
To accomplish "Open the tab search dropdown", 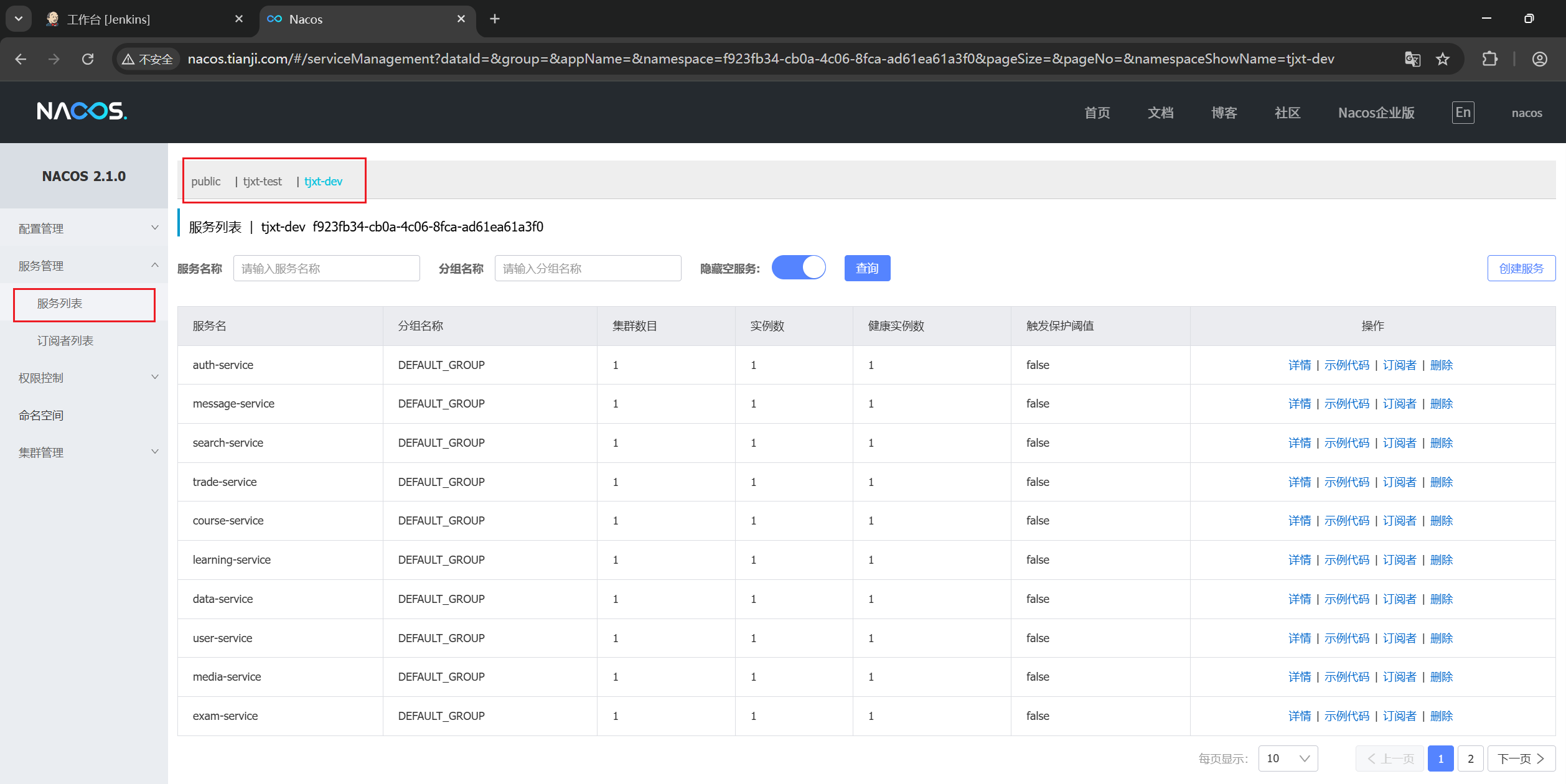I will point(19,19).
